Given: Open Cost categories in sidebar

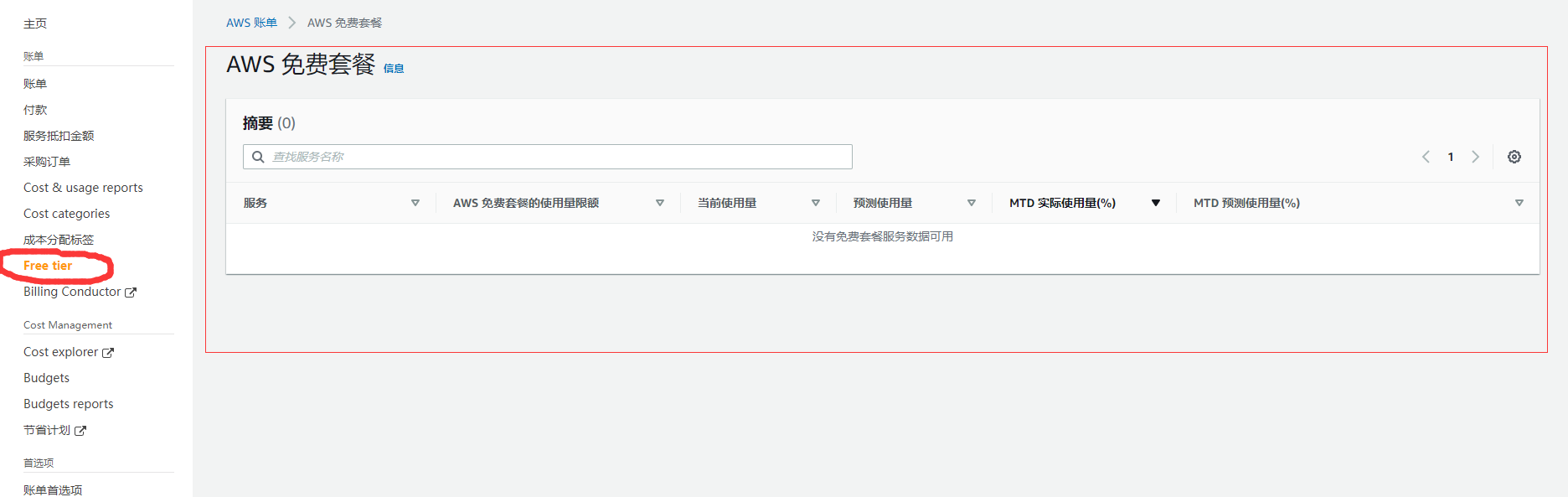Looking at the screenshot, I should pyautogui.click(x=66, y=214).
